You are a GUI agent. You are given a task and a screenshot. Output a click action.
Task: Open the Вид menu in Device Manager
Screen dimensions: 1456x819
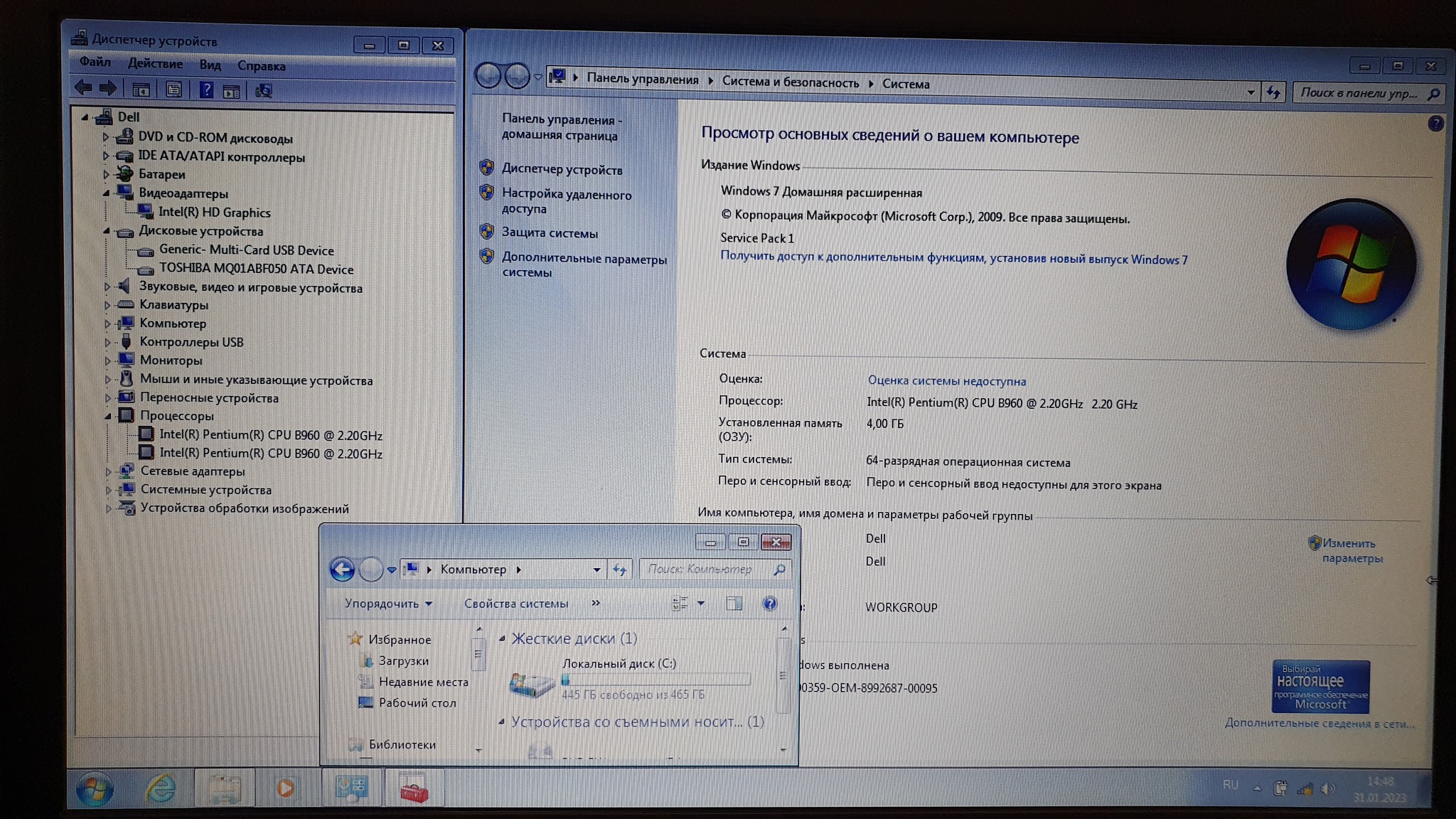coord(210,65)
